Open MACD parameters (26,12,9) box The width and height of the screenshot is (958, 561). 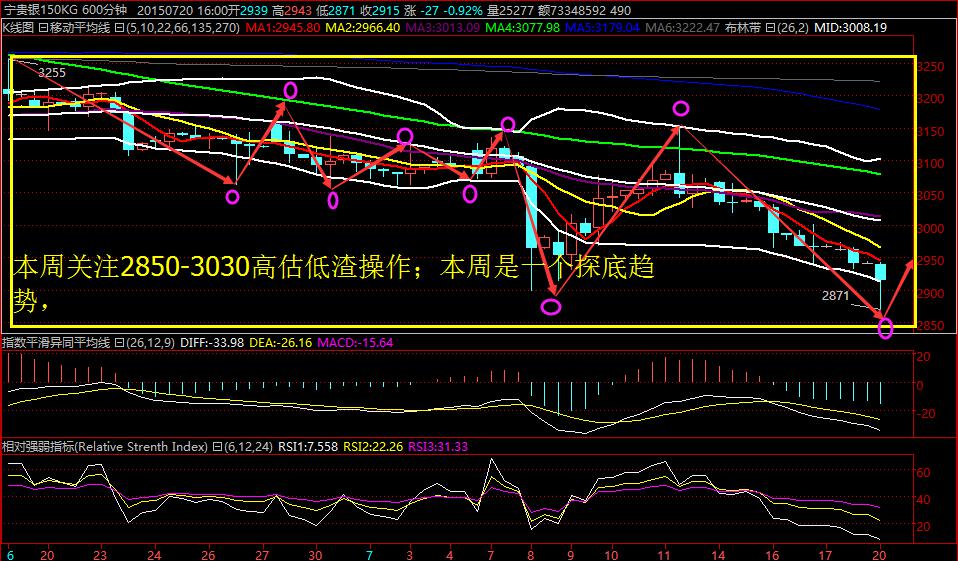151,343
